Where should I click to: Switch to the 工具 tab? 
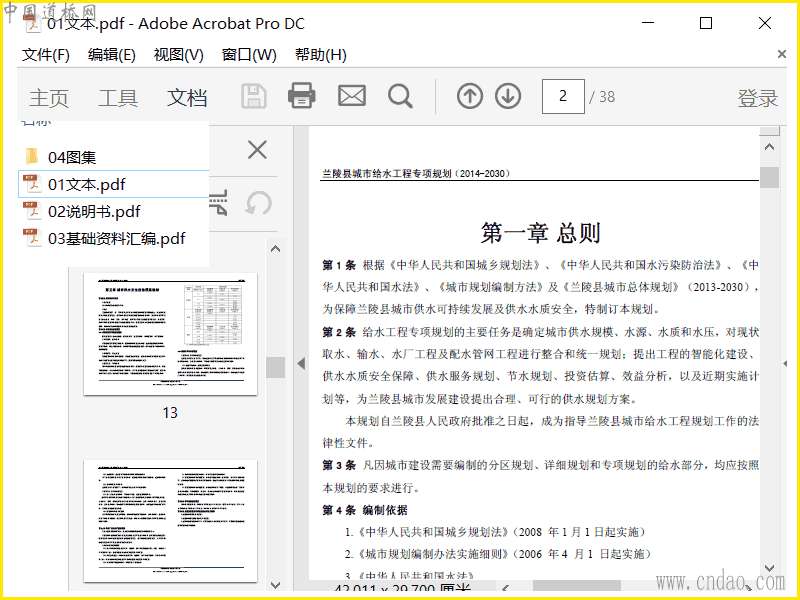118,97
